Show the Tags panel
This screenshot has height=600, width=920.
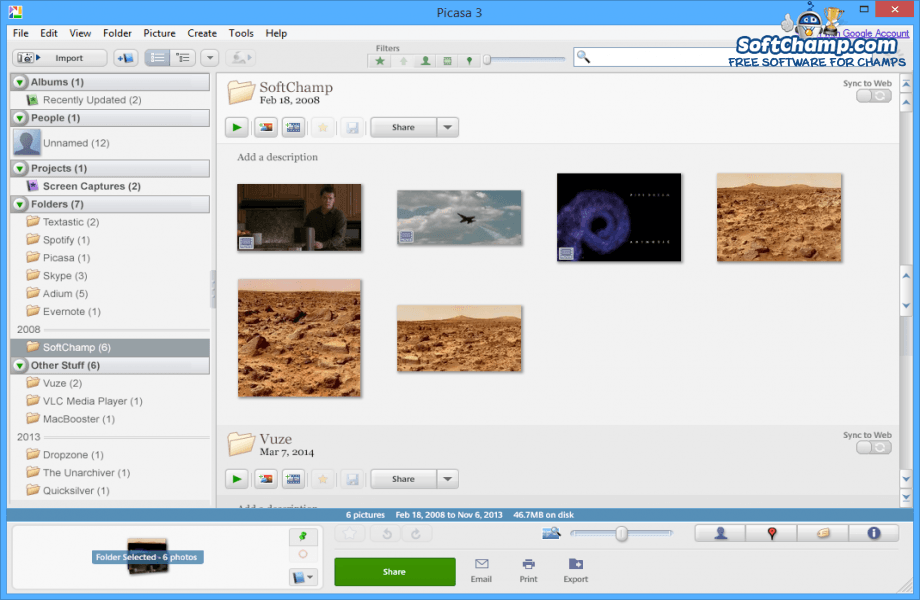tap(823, 533)
